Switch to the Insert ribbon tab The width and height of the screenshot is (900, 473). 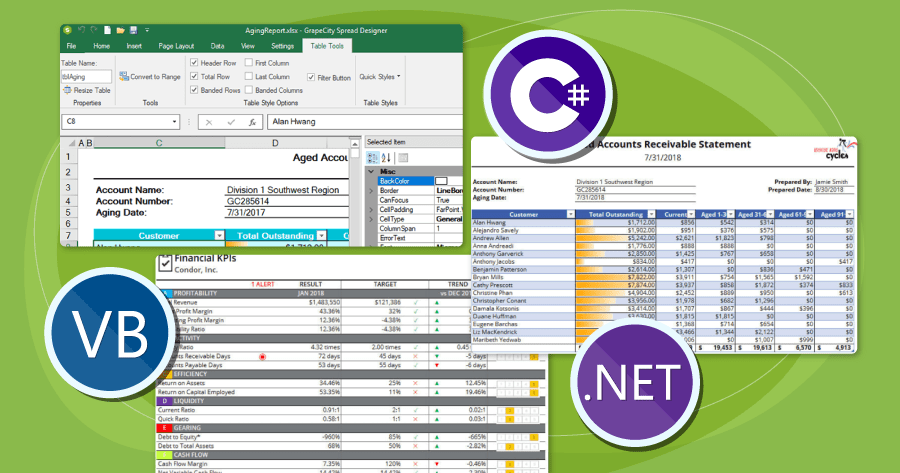(x=134, y=46)
